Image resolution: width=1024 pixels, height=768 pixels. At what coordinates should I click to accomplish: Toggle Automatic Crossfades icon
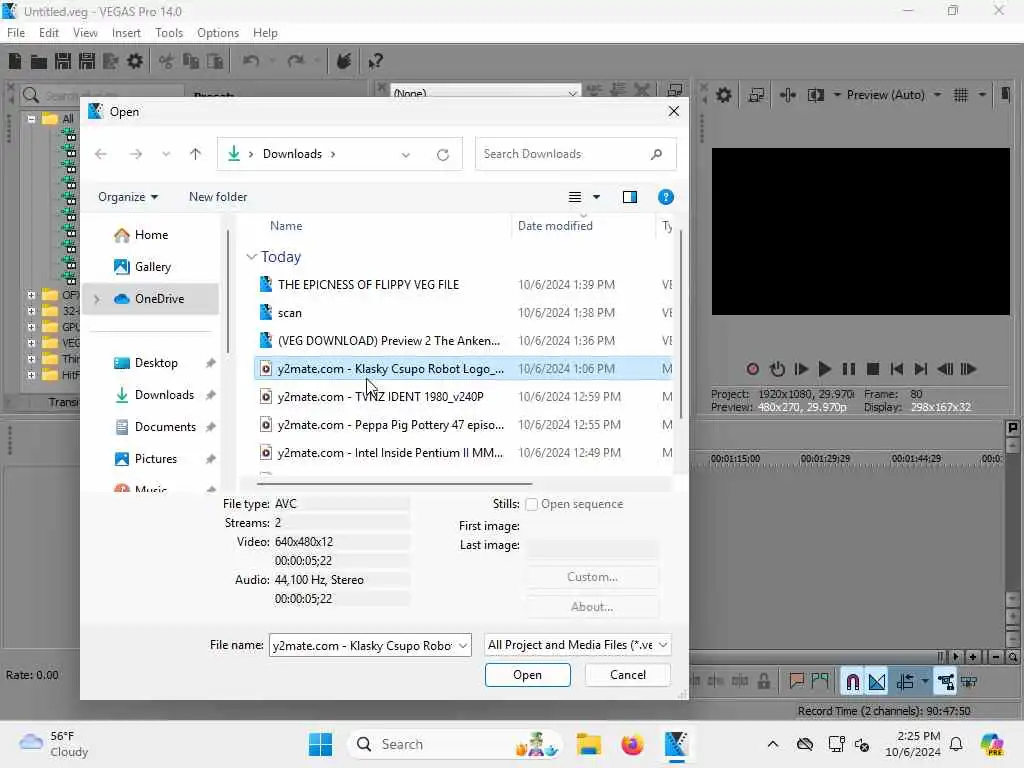(x=876, y=682)
